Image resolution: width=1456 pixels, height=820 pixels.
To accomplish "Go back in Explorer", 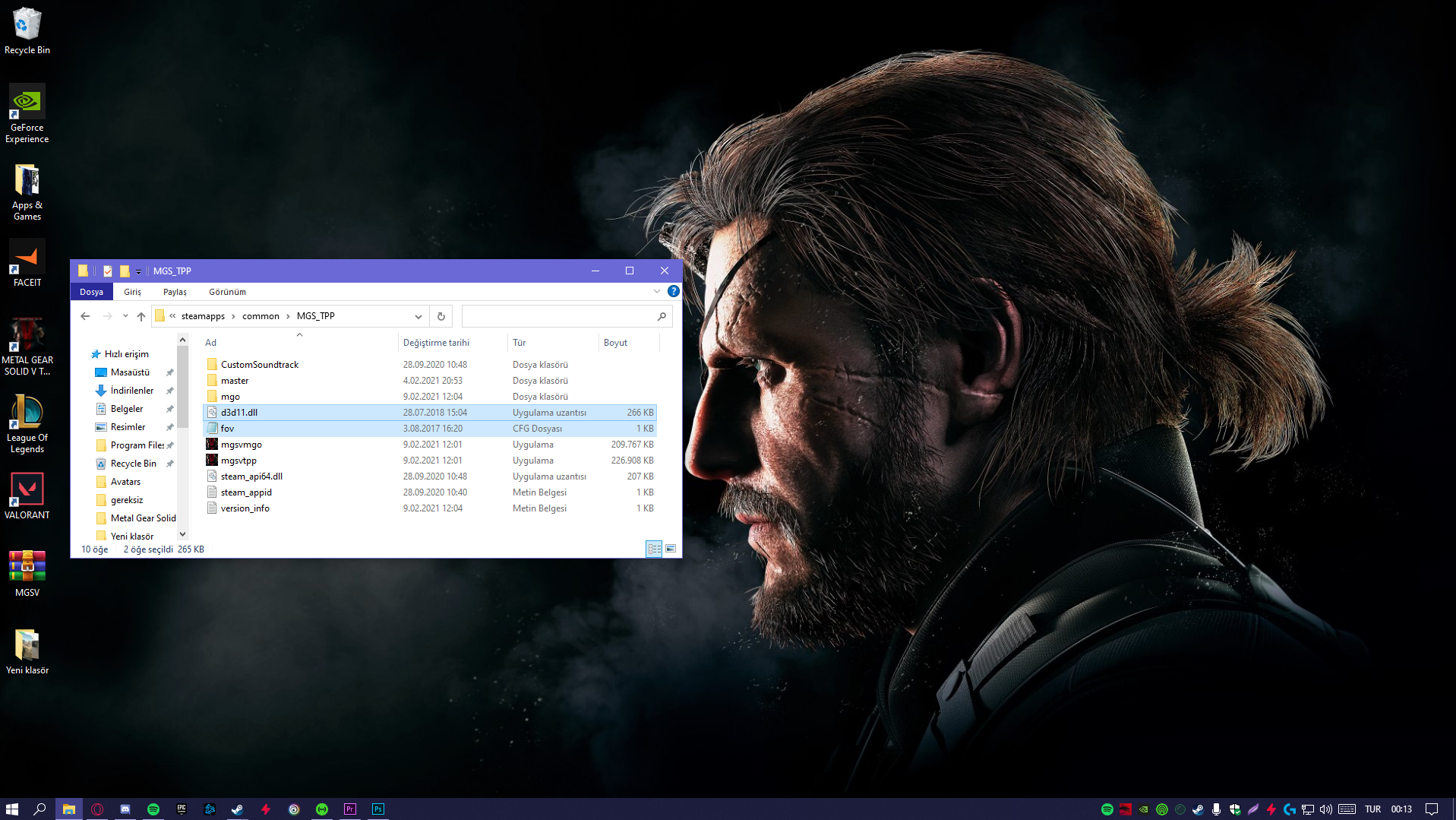I will coord(85,316).
